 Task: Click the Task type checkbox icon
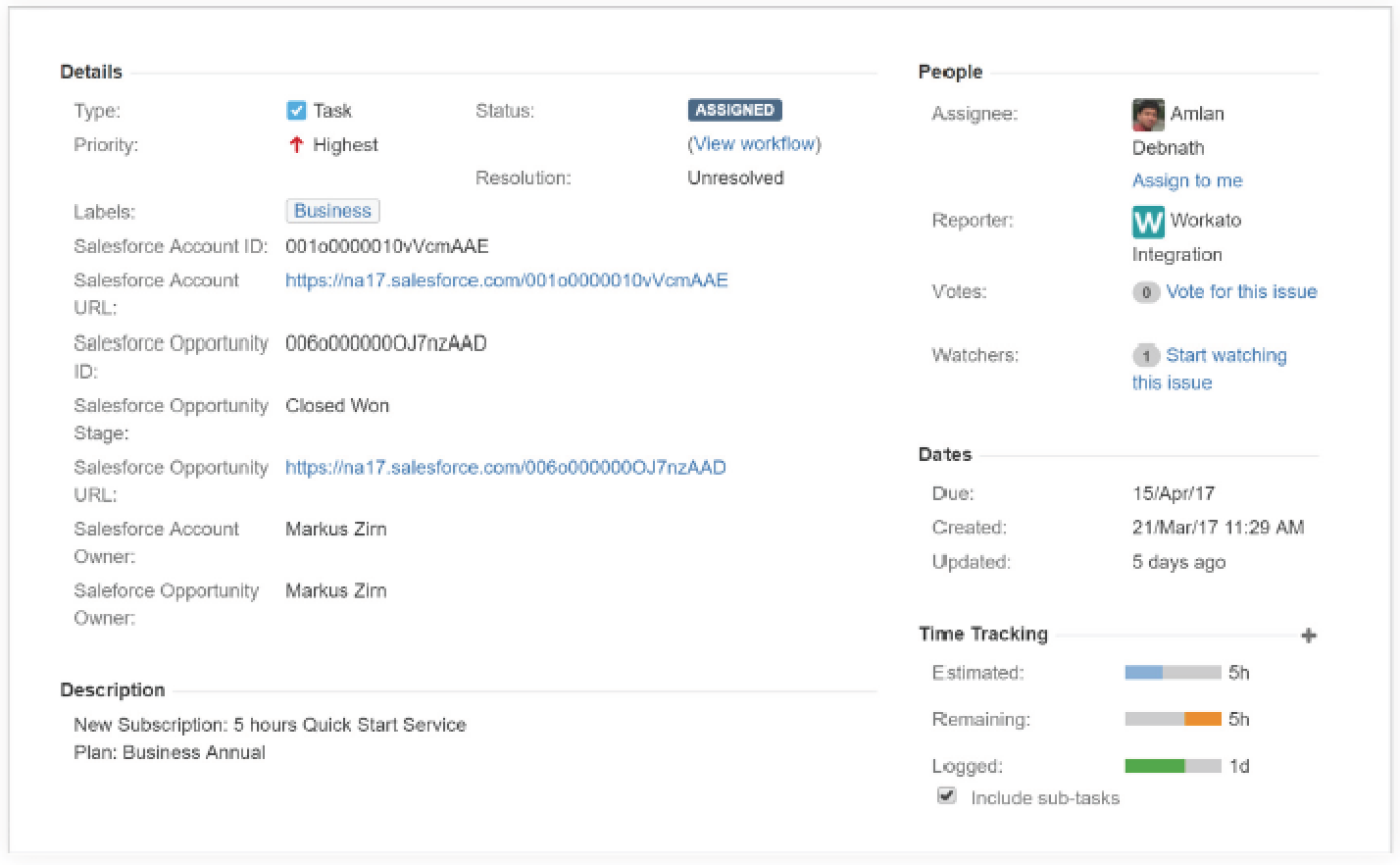coord(296,111)
